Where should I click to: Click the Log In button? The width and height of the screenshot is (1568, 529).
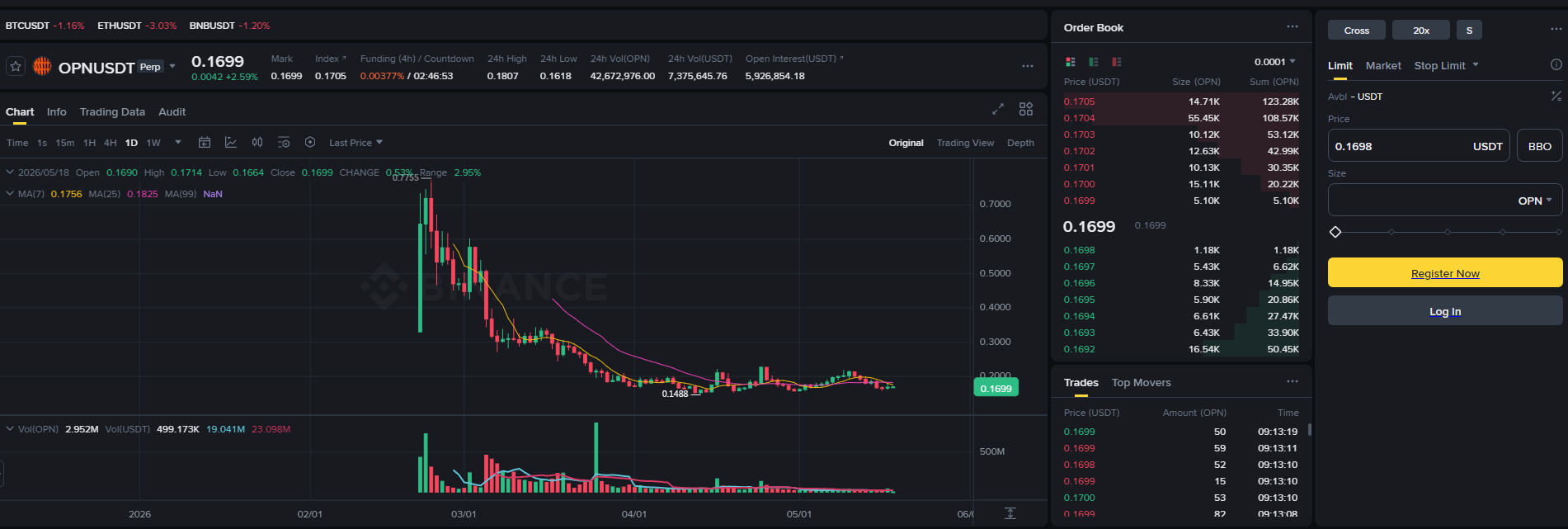tap(1445, 311)
